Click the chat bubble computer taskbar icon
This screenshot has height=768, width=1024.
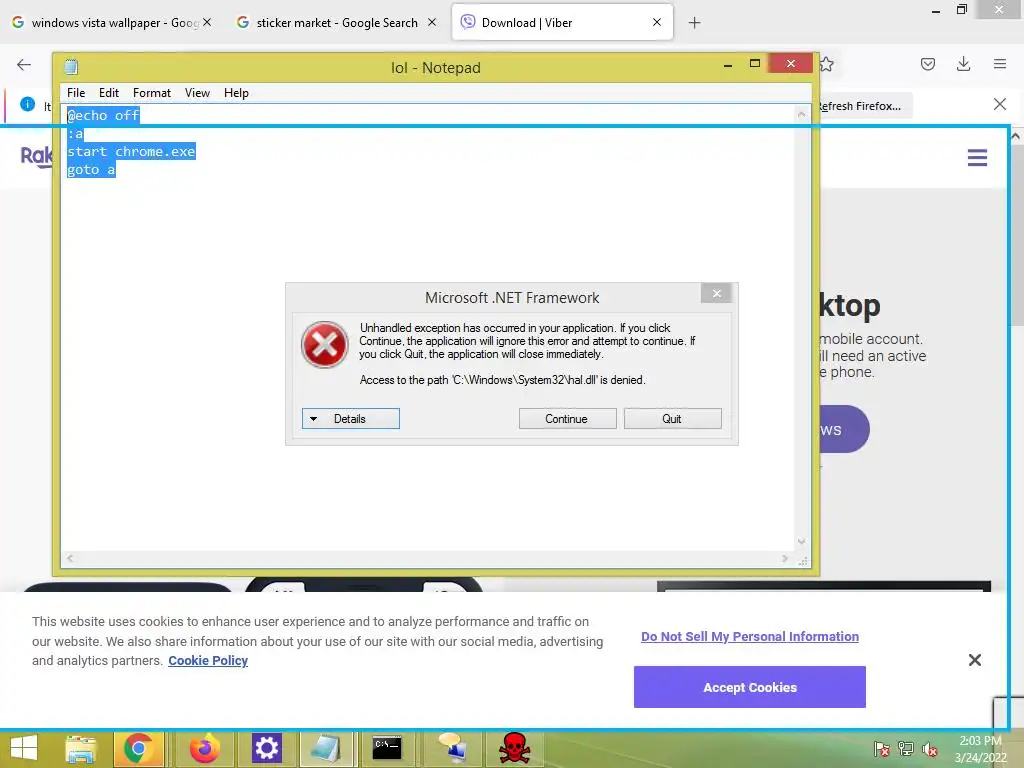453,748
